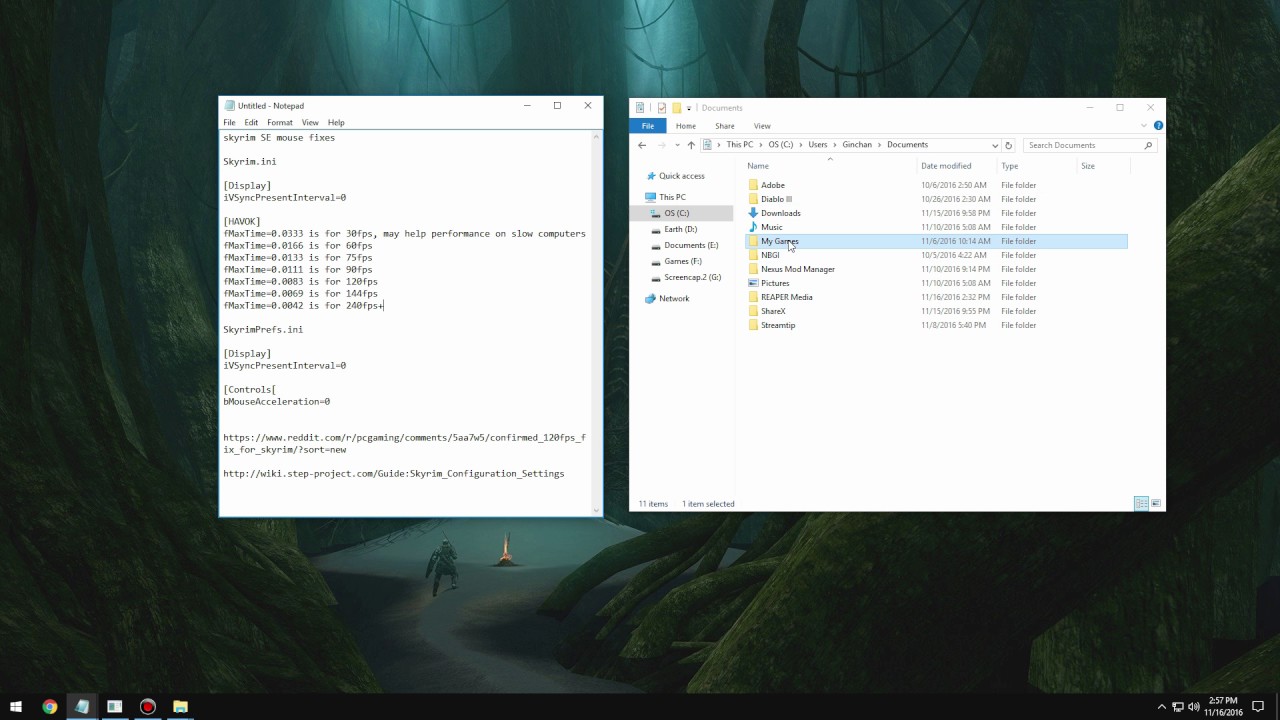The height and width of the screenshot is (720, 1280).
Task: Expand the Explorer ribbon chevron
Action: 1144,126
